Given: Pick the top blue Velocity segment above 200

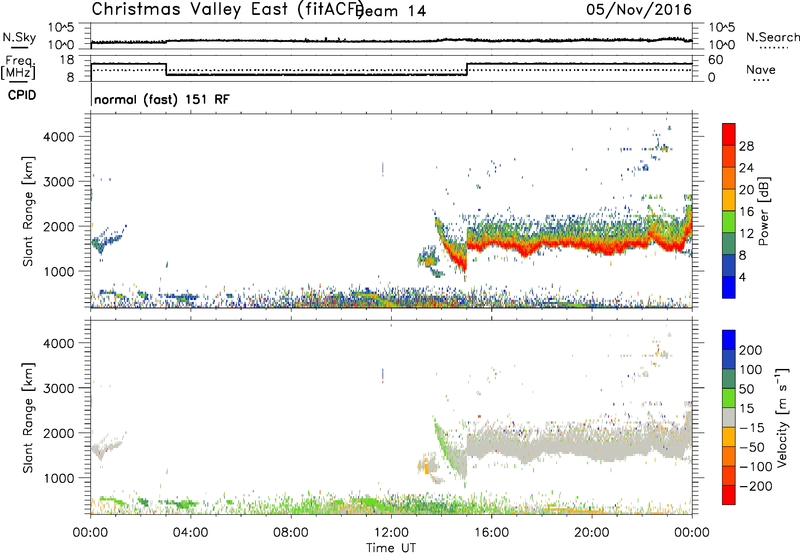Looking at the screenshot, I should [729, 340].
